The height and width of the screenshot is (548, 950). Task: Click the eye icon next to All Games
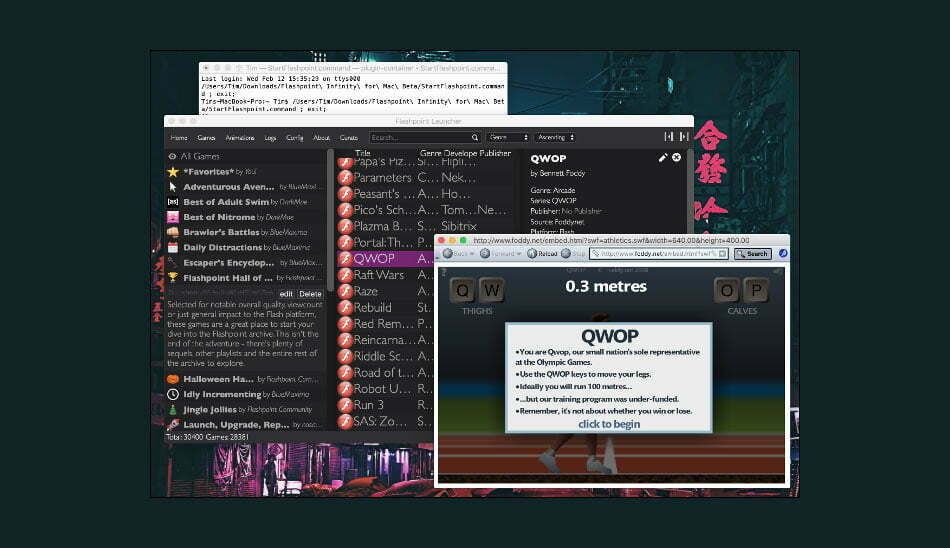point(172,156)
